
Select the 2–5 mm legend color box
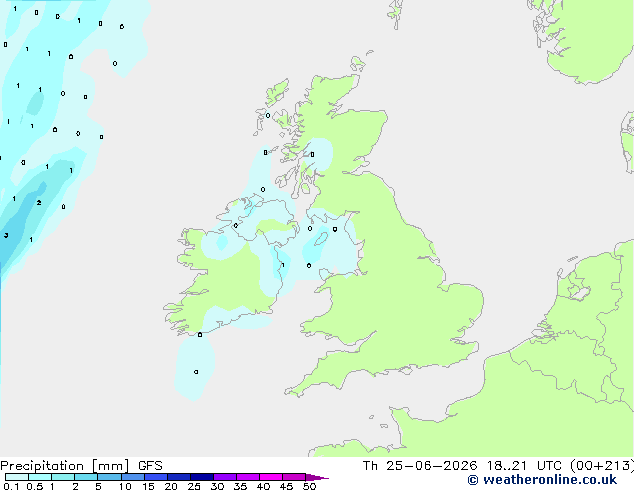(x=86, y=477)
